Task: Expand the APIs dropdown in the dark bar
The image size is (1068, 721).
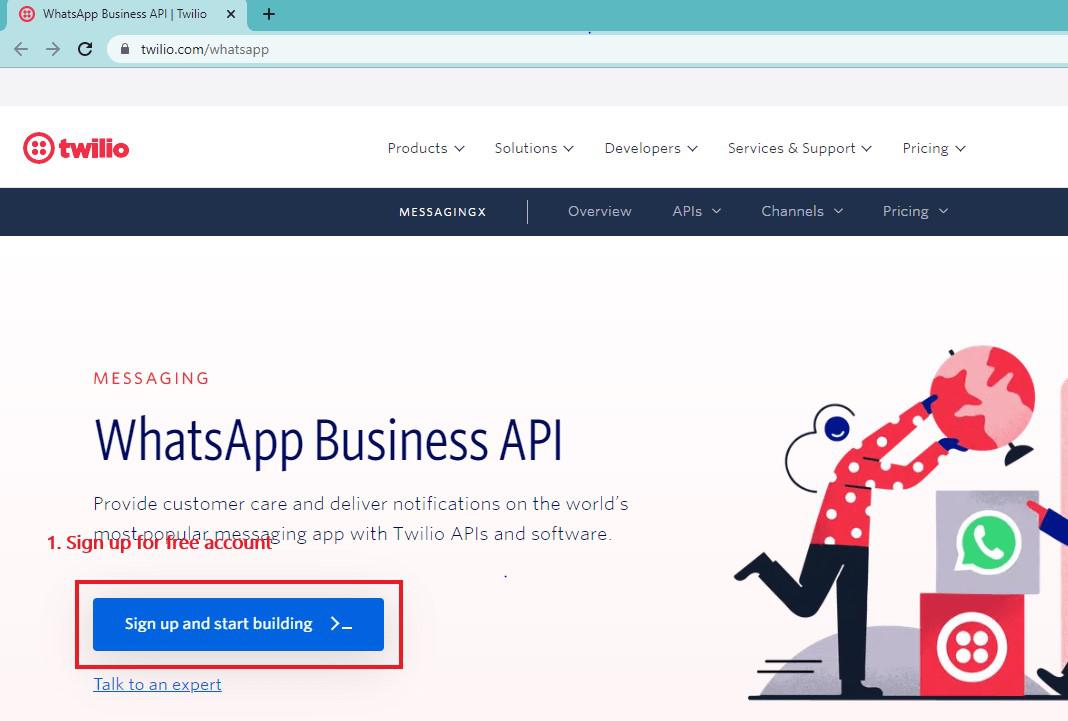Action: [696, 211]
